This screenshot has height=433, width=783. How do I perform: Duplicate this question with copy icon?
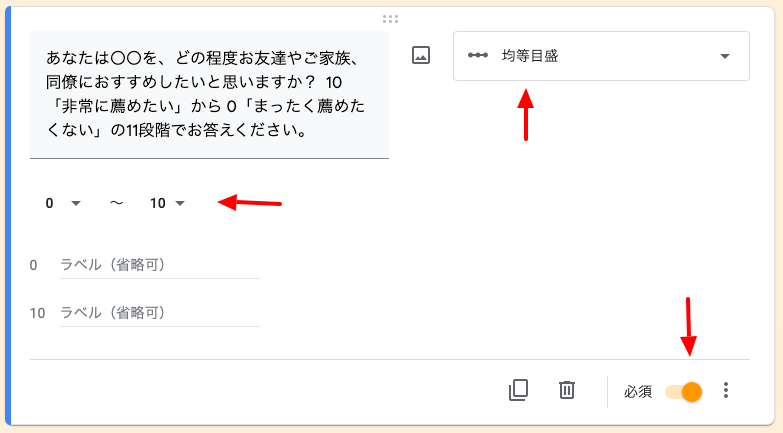[x=518, y=390]
